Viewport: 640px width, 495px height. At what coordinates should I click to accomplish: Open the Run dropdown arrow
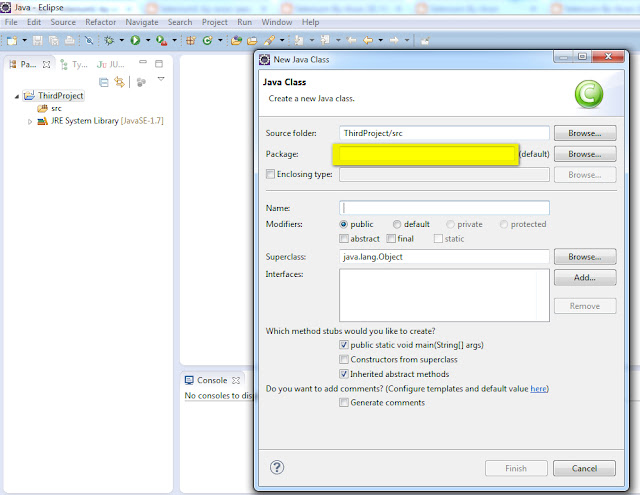(x=148, y=40)
